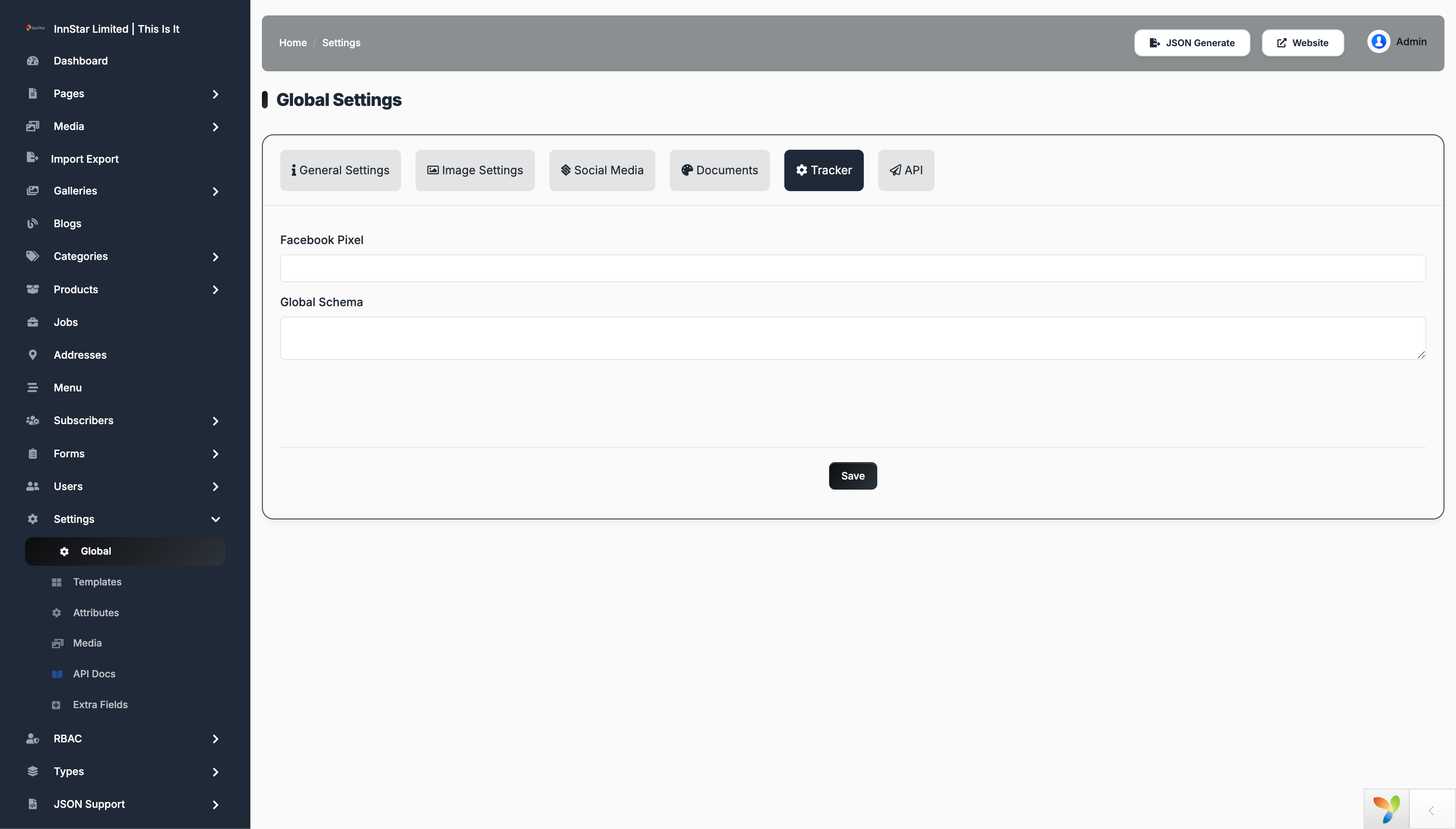Click the Jobs briefcase icon
Screen dimensions: 1456x829
point(32,322)
